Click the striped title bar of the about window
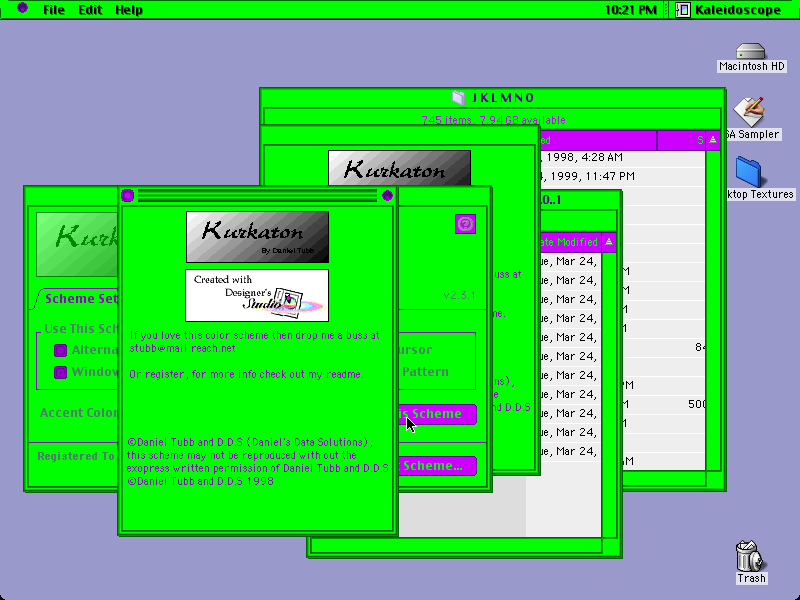Image resolution: width=800 pixels, height=600 pixels. click(257, 195)
